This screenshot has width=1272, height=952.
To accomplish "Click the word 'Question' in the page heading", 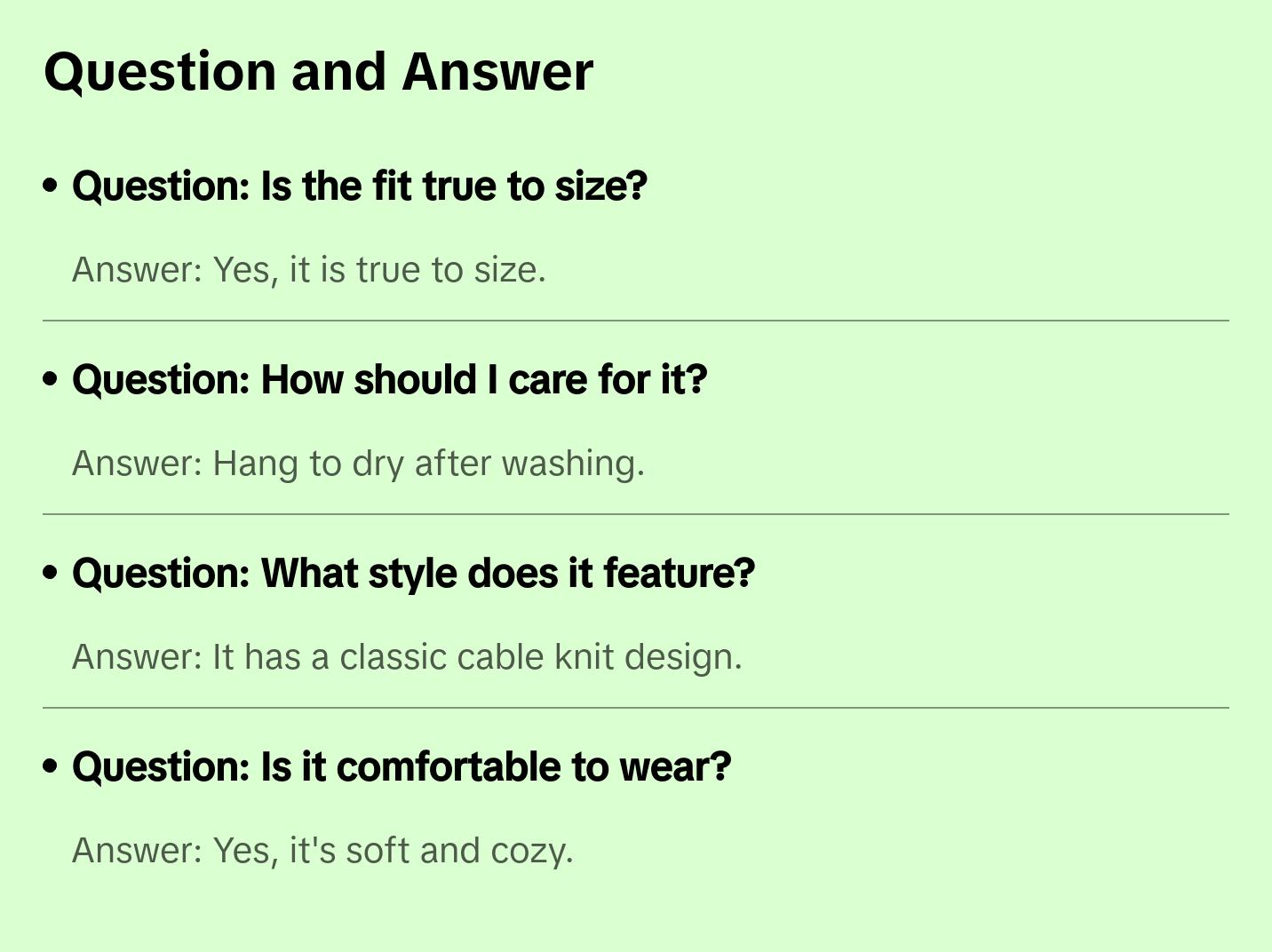I will [160, 73].
